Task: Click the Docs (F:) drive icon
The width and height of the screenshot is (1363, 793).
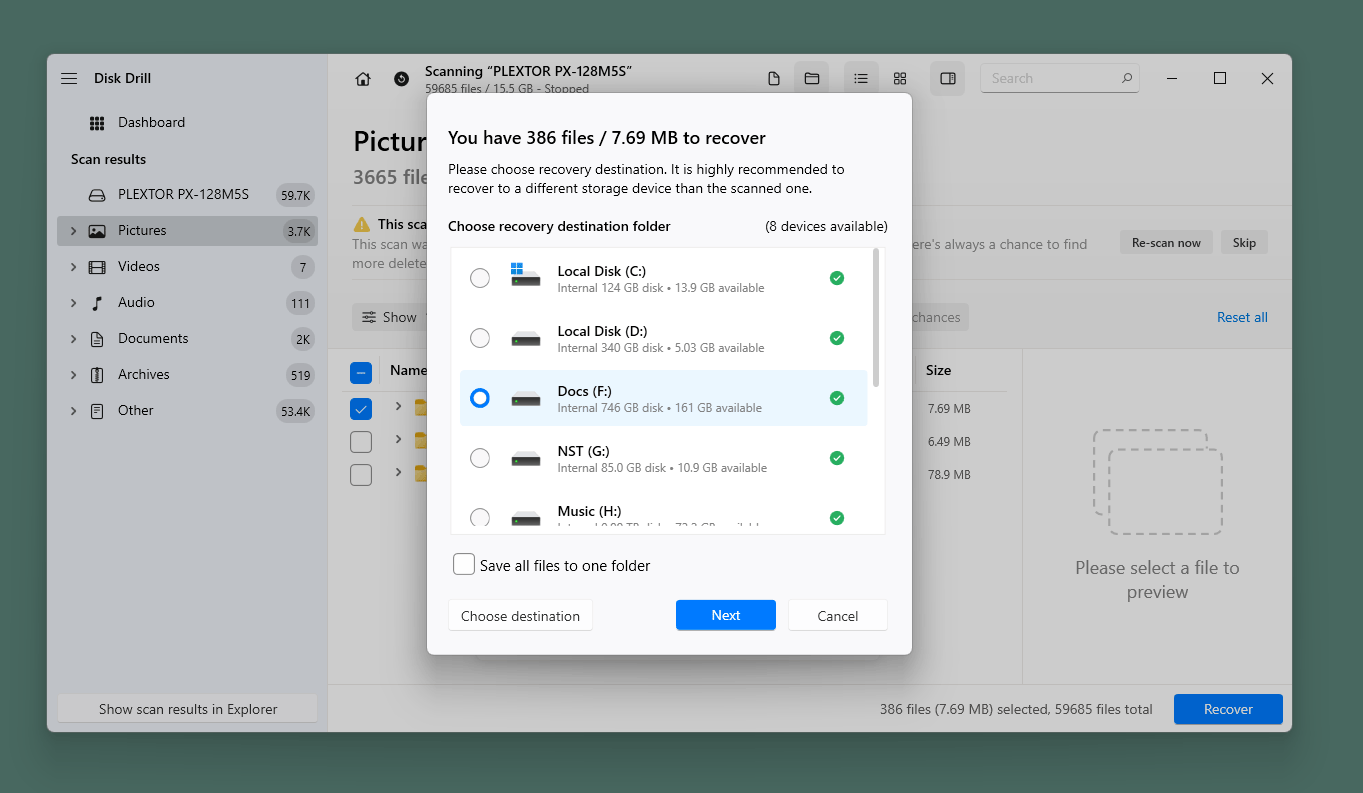Action: point(525,399)
